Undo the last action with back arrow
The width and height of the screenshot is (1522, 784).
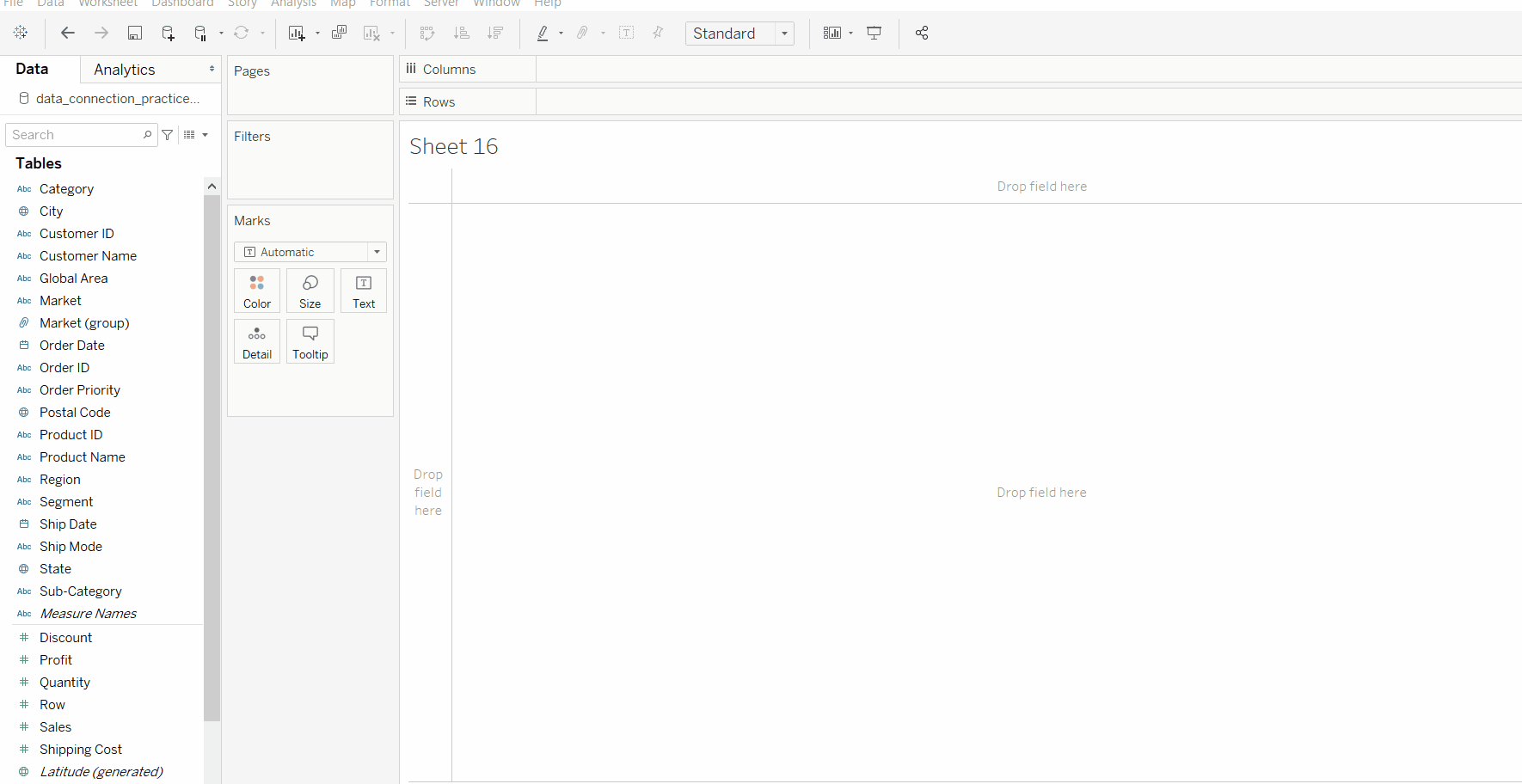point(67,33)
